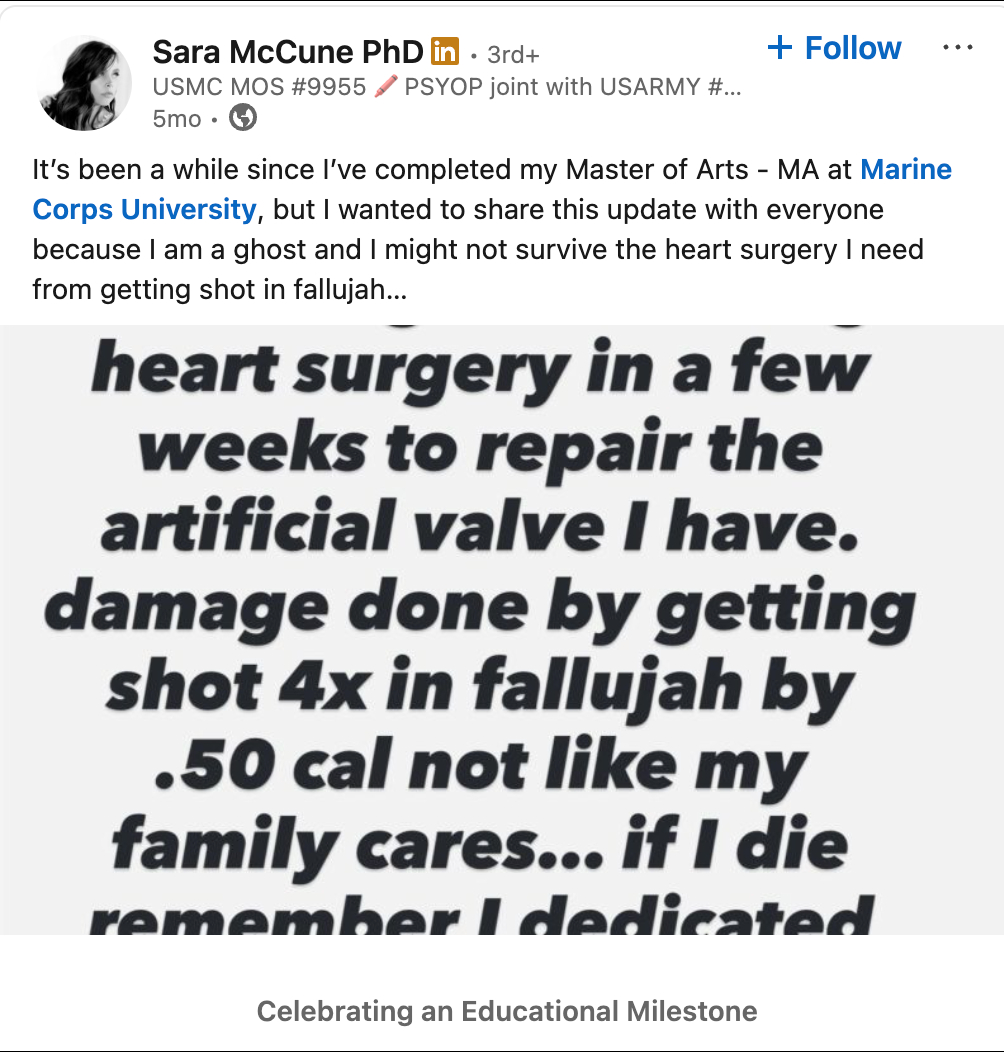The height and width of the screenshot is (1052, 1004).
Task: Click the 5mo post timestamp
Action: 176,119
